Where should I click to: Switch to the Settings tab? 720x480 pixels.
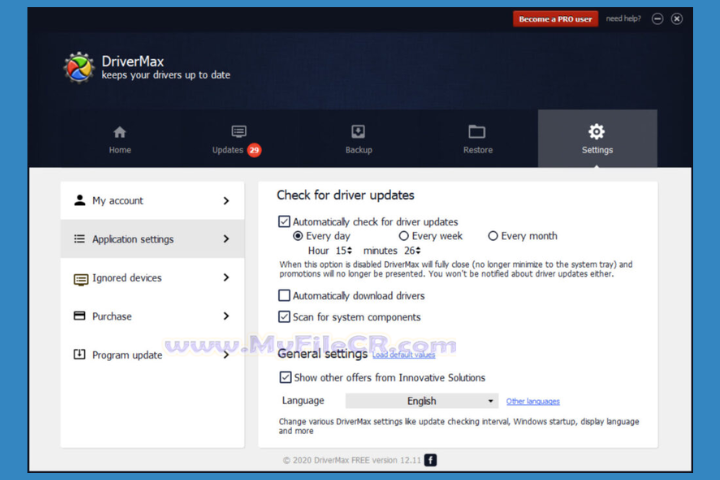coord(597,139)
